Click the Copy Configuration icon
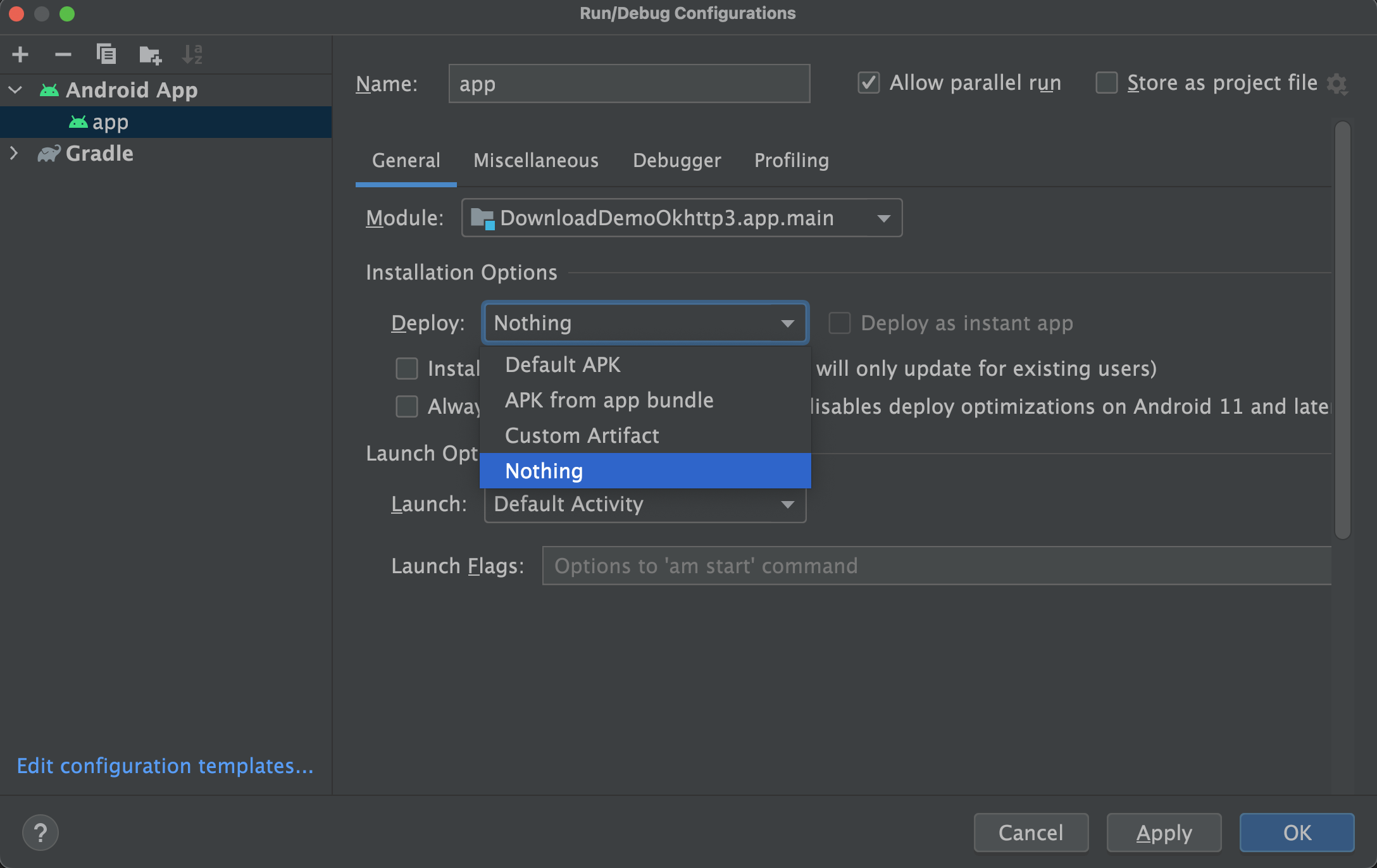 click(106, 54)
